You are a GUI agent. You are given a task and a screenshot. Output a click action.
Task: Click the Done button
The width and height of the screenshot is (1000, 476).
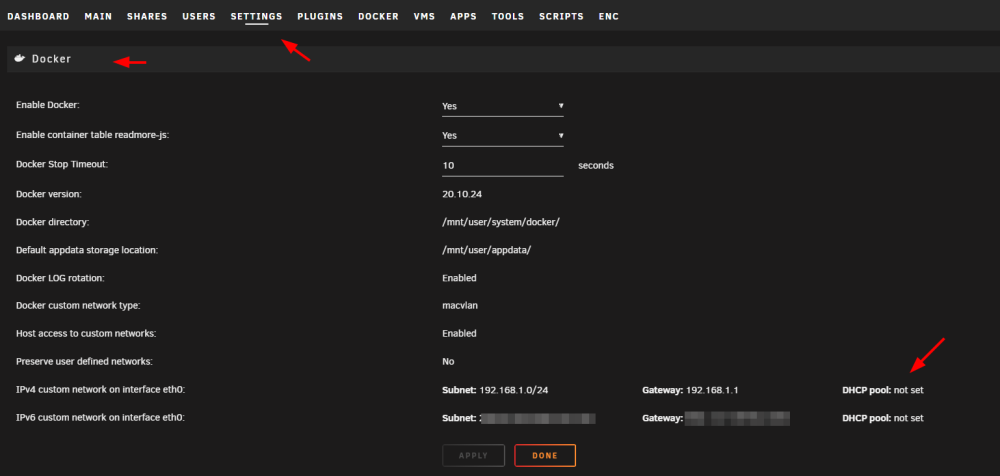(x=545, y=456)
